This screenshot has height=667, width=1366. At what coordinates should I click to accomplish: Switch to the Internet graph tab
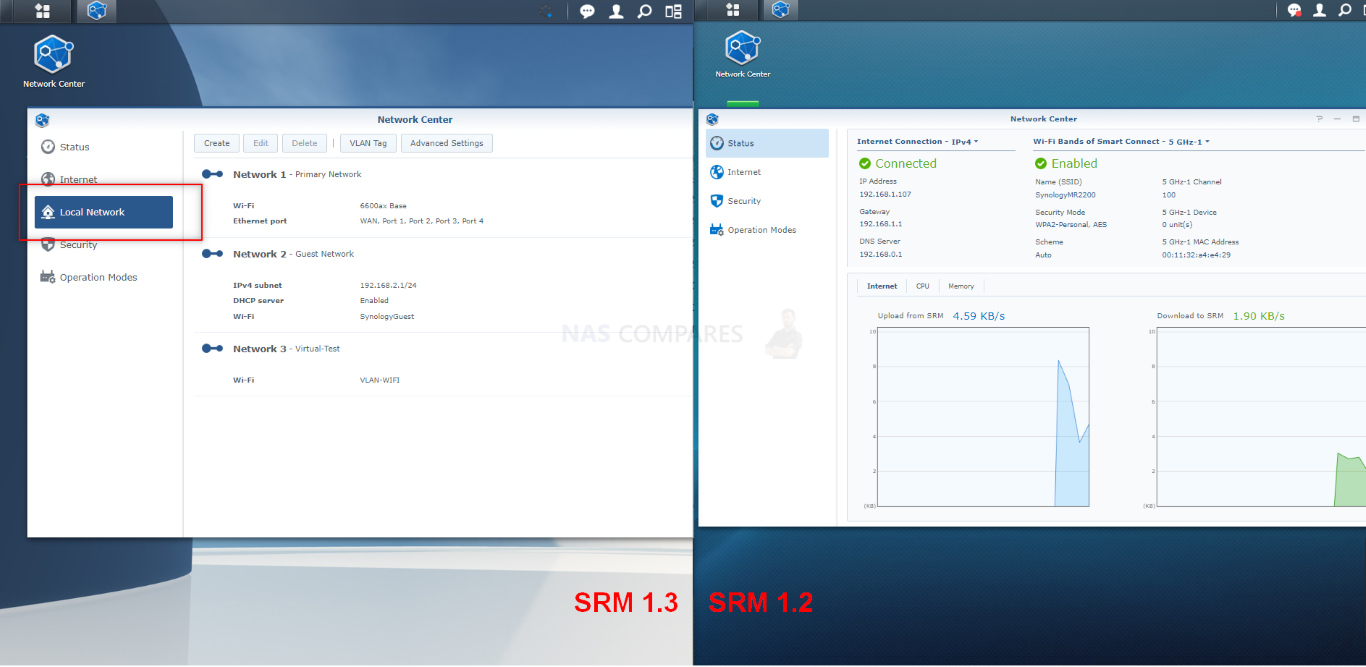(882, 286)
